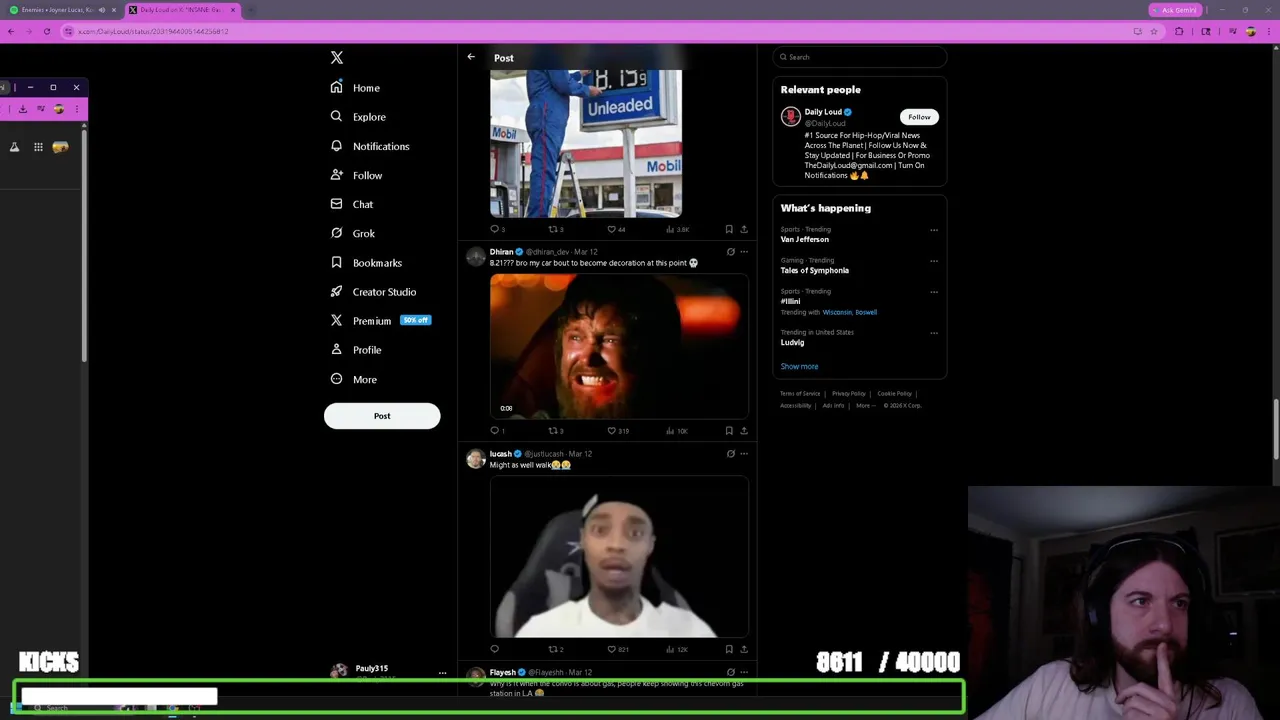This screenshot has width=1280, height=720.
Task: Open lucash's video thumbnail
Action: point(619,557)
